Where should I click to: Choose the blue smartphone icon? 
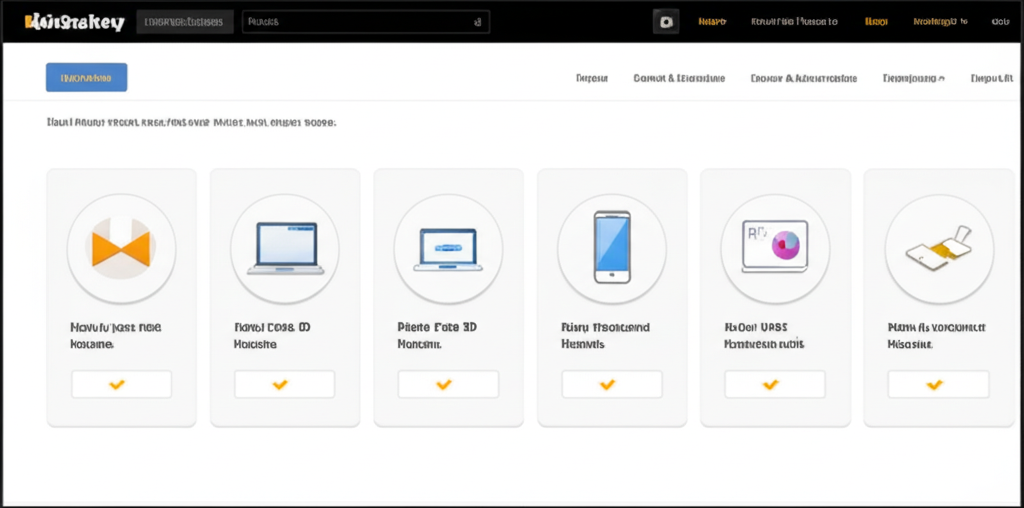[612, 247]
